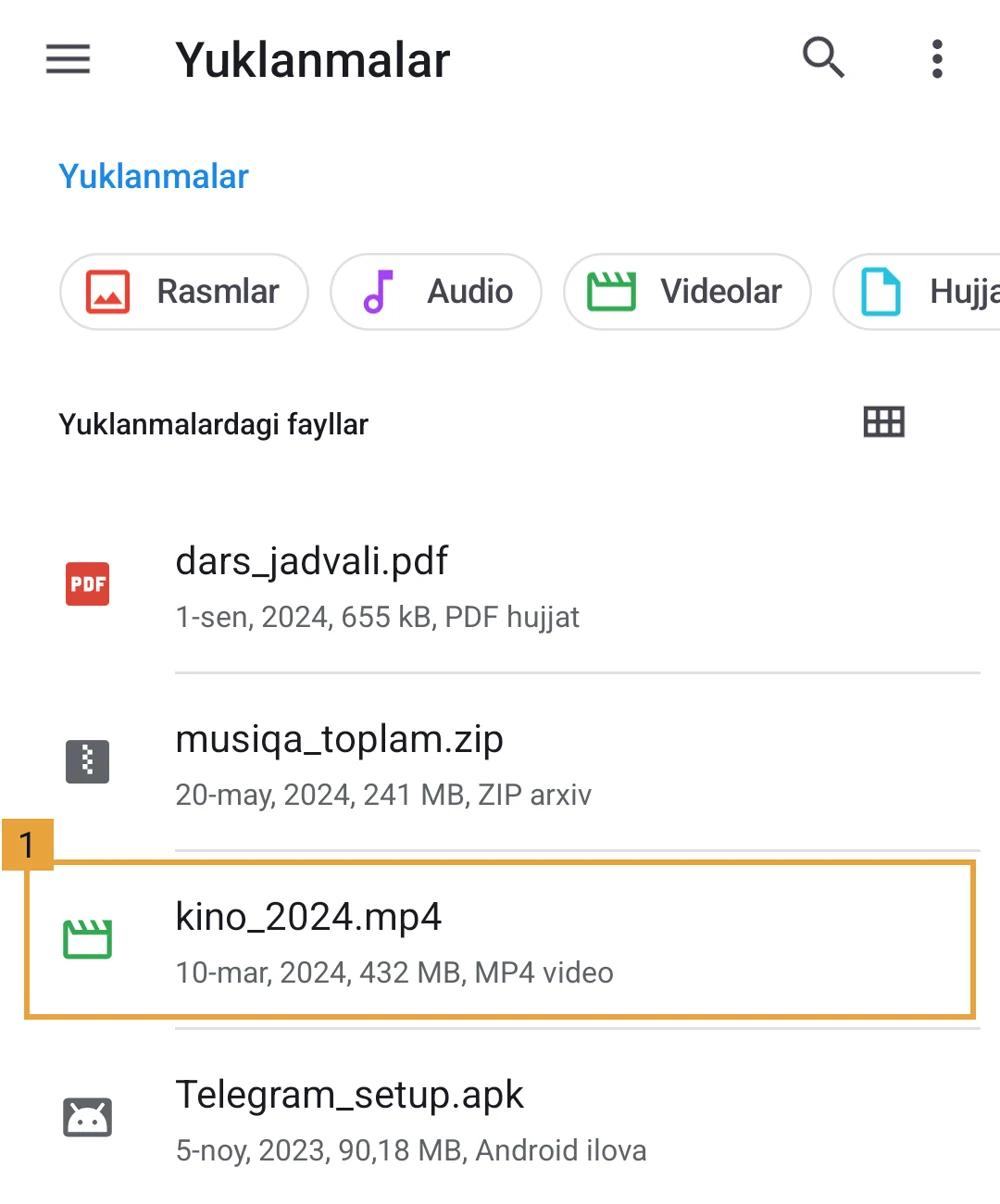Open the hamburger navigation menu
Viewport: 1000px width, 1204px height.
coord(68,60)
